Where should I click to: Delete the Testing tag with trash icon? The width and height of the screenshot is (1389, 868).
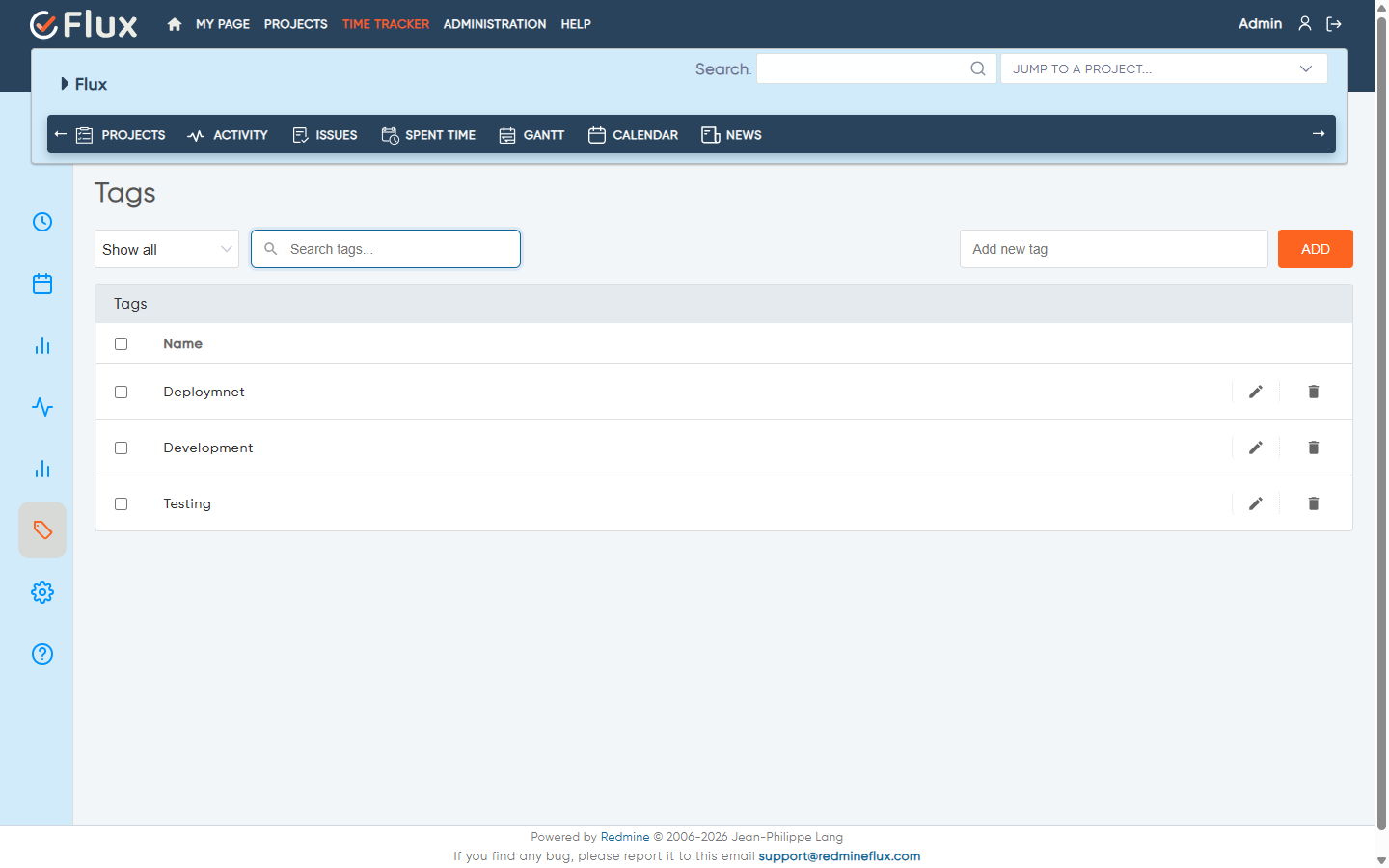1314,503
